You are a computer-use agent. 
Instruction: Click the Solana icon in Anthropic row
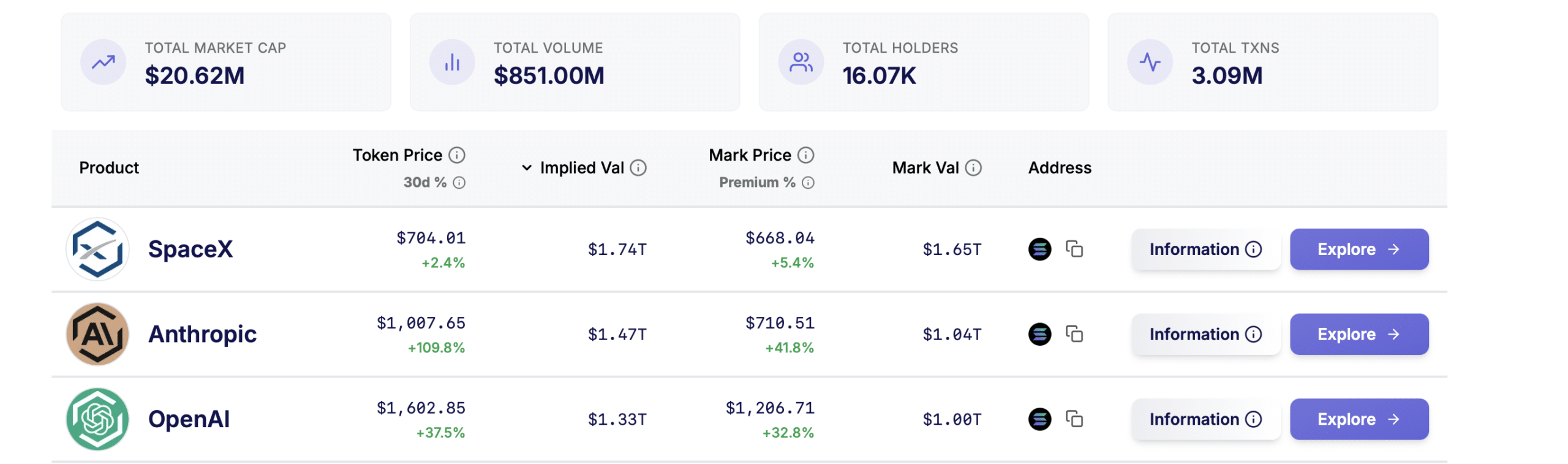click(x=1039, y=334)
